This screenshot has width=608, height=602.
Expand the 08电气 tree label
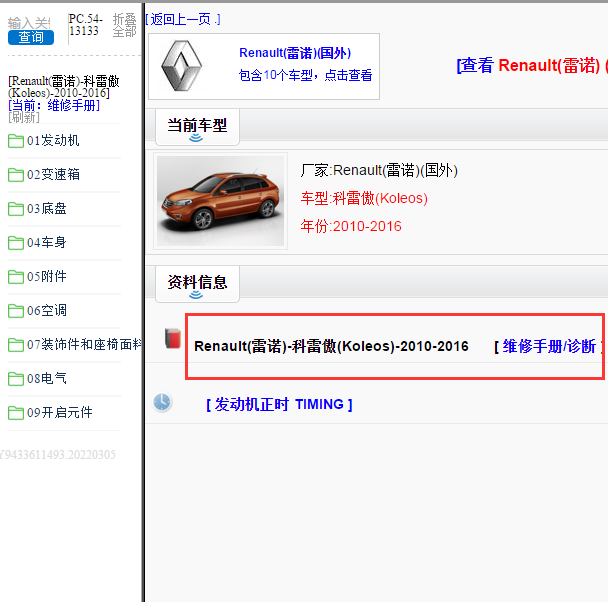point(47,378)
